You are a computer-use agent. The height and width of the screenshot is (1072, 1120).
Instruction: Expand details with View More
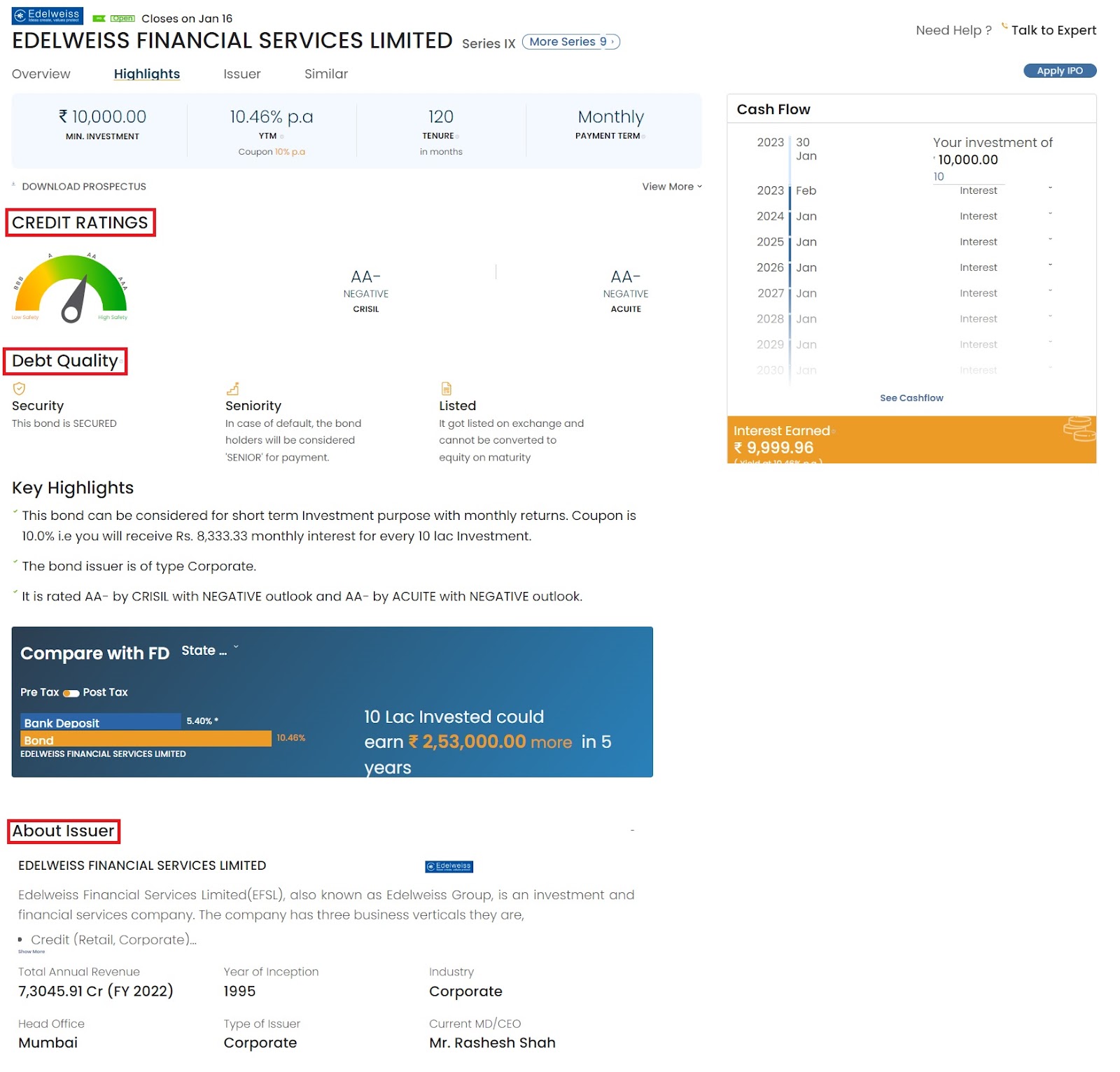coord(672,186)
